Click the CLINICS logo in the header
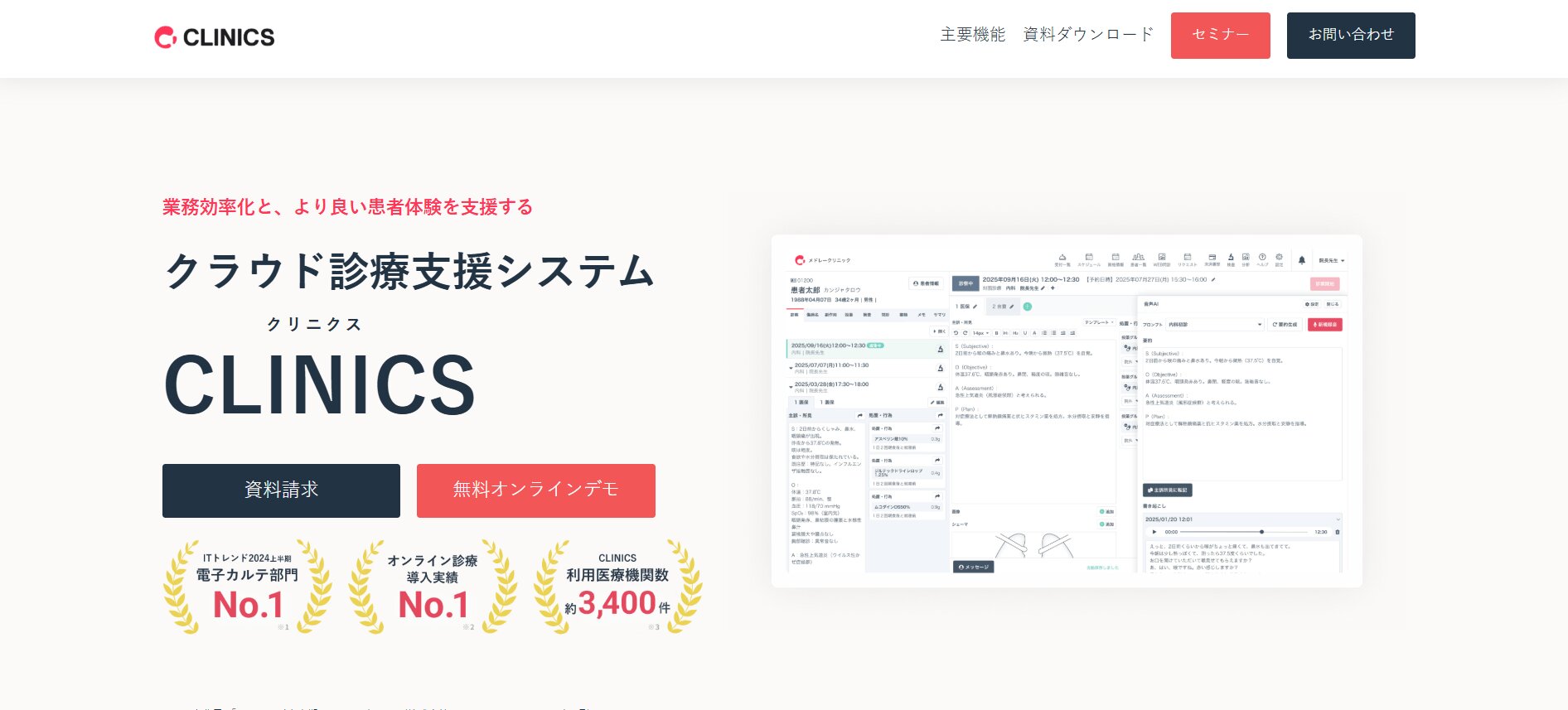1568x710 pixels. coord(215,37)
